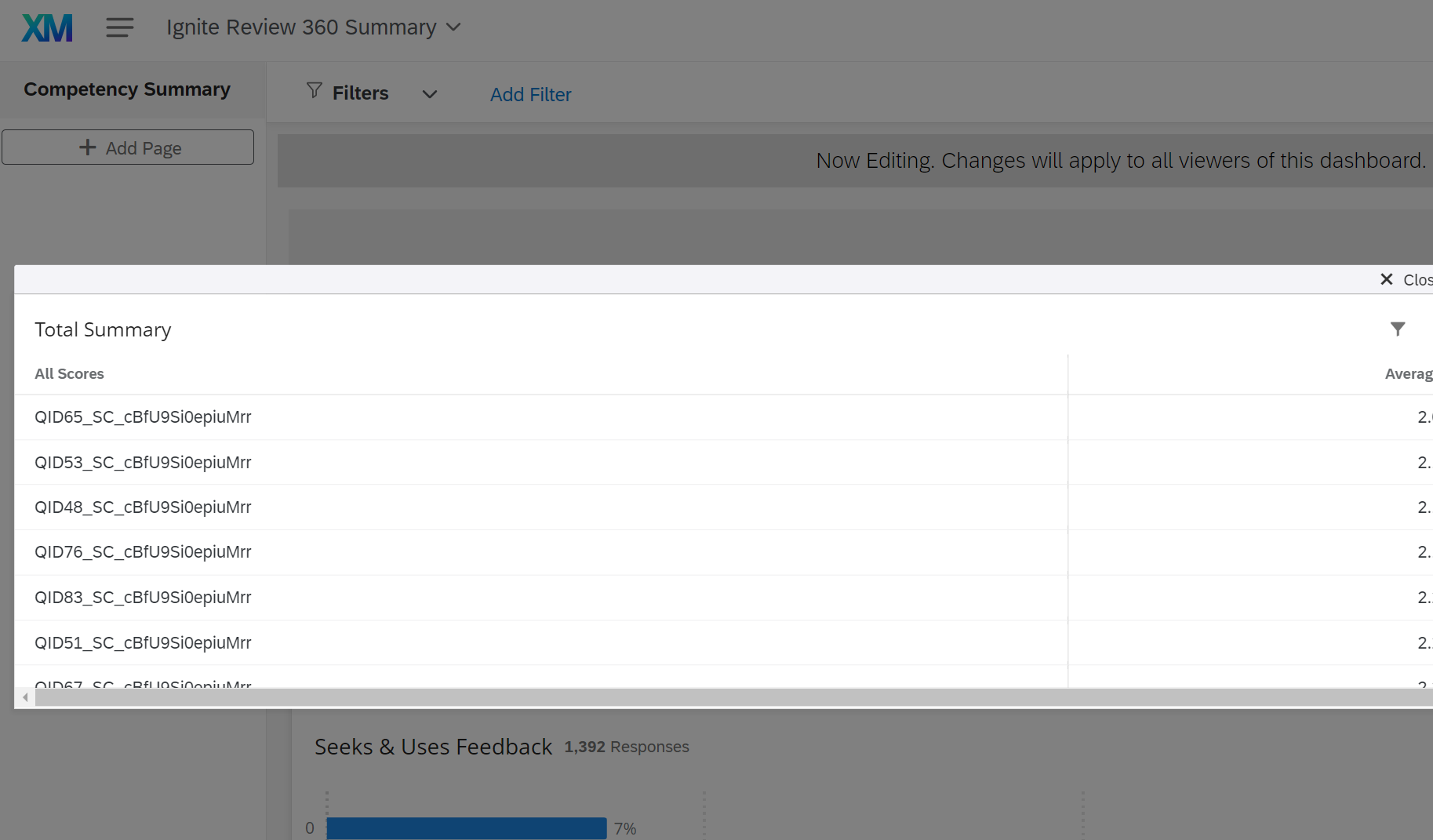Click the XM logo
Viewport: 1433px width, 840px height.
pos(47,28)
